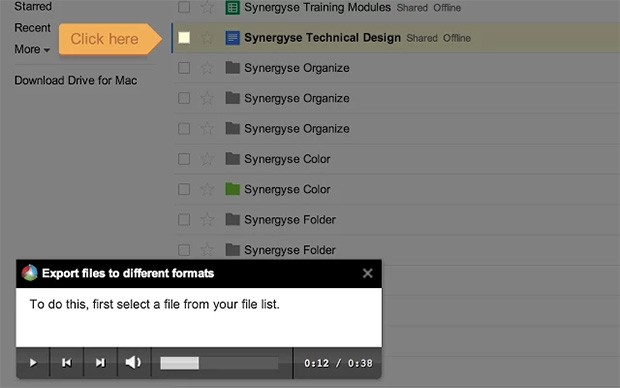Viewport: 620px width, 388px height.
Task: Open Synergyse Training Modules spreadsheet name
Action: click(317, 8)
